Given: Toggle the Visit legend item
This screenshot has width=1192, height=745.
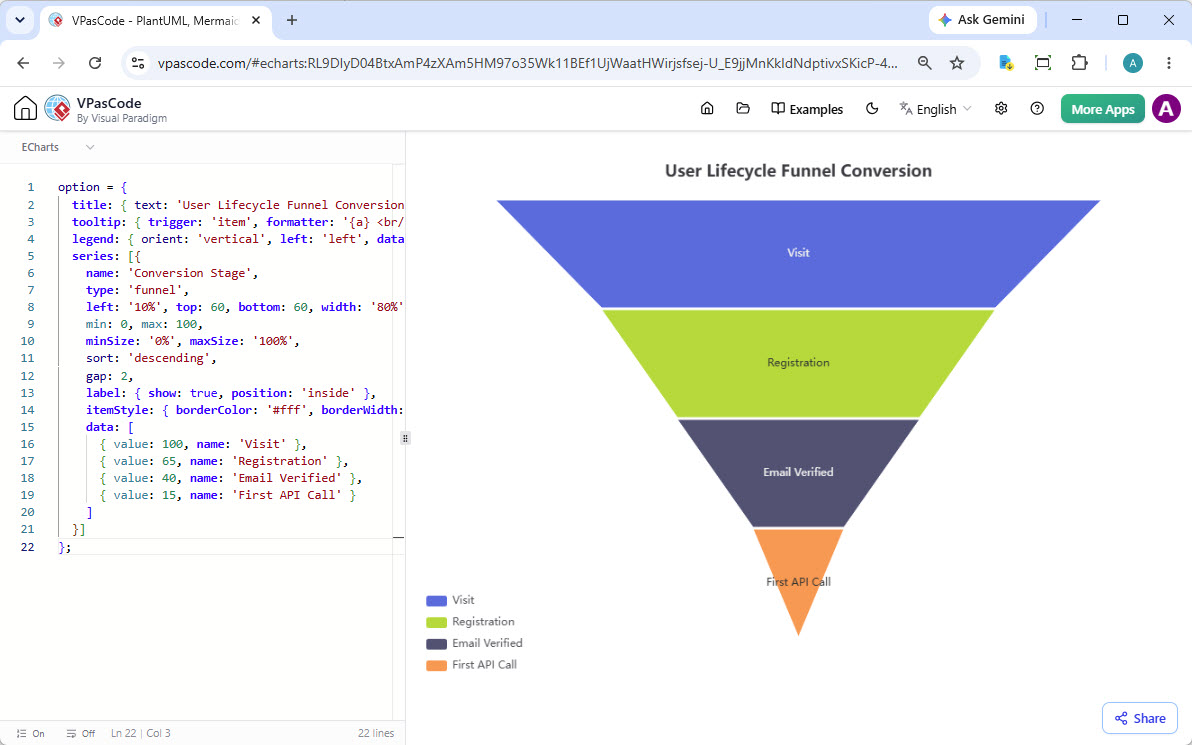Looking at the screenshot, I should pyautogui.click(x=450, y=600).
